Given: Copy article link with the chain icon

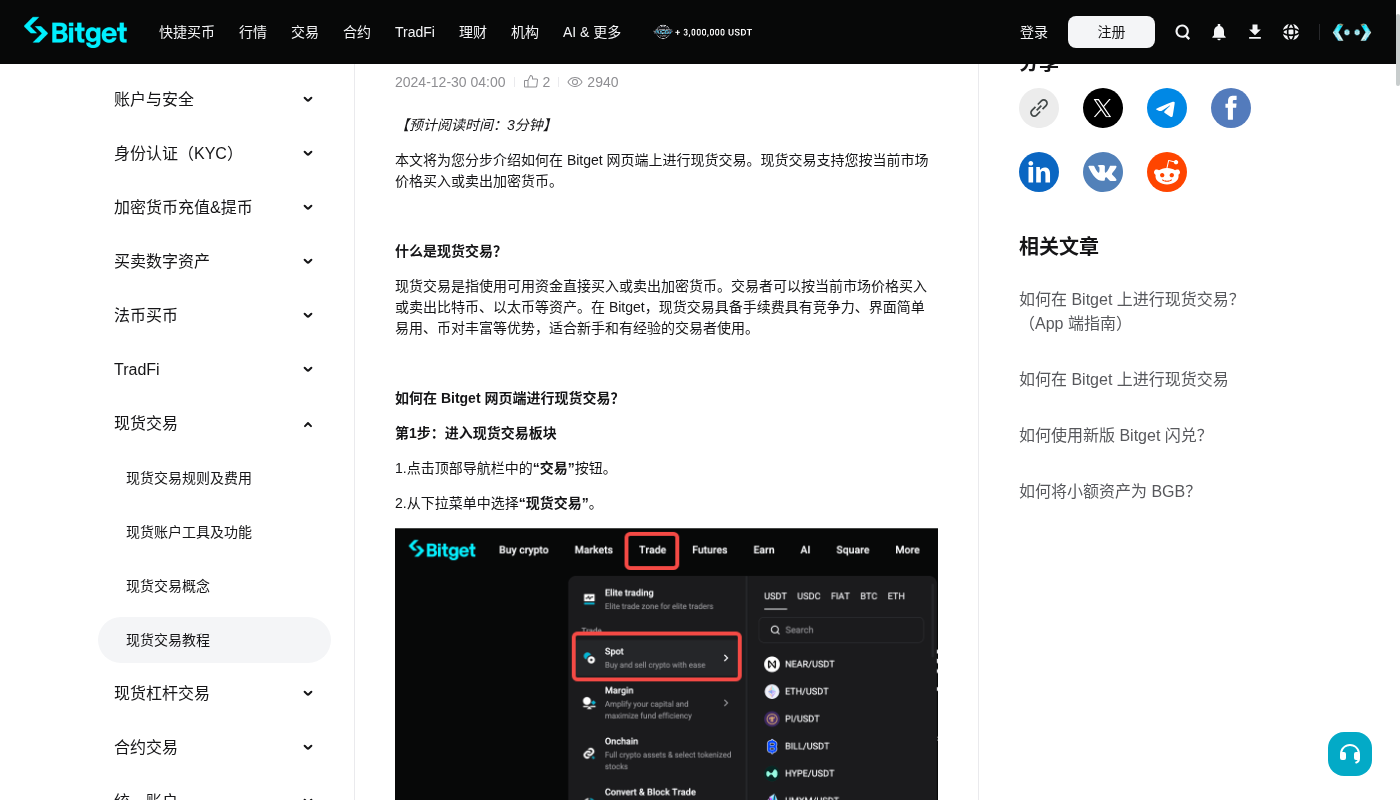Looking at the screenshot, I should click(1039, 108).
